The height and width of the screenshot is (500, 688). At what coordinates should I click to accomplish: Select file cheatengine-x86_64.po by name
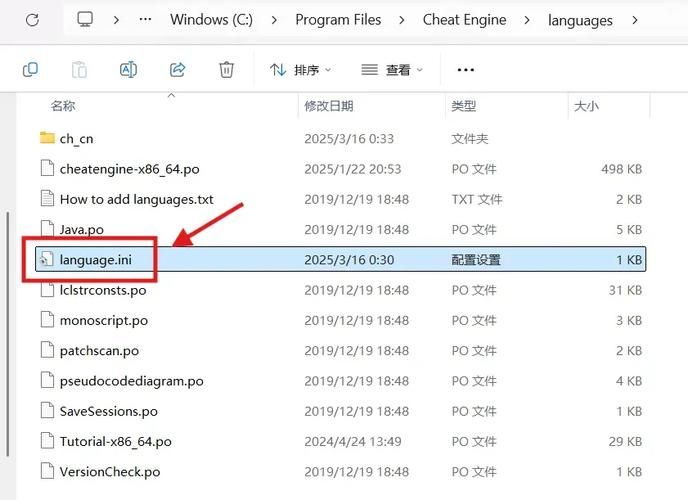(129, 169)
